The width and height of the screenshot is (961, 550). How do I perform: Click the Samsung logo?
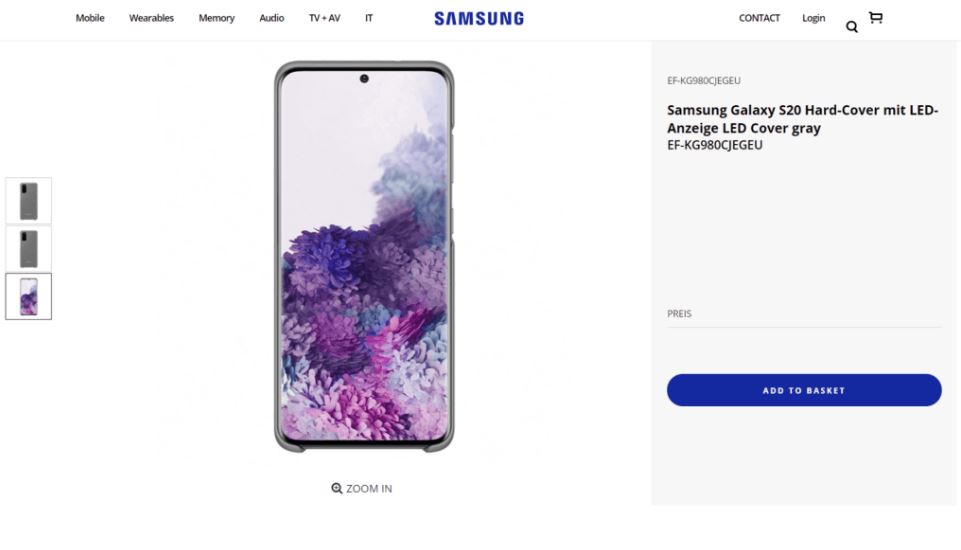point(479,18)
